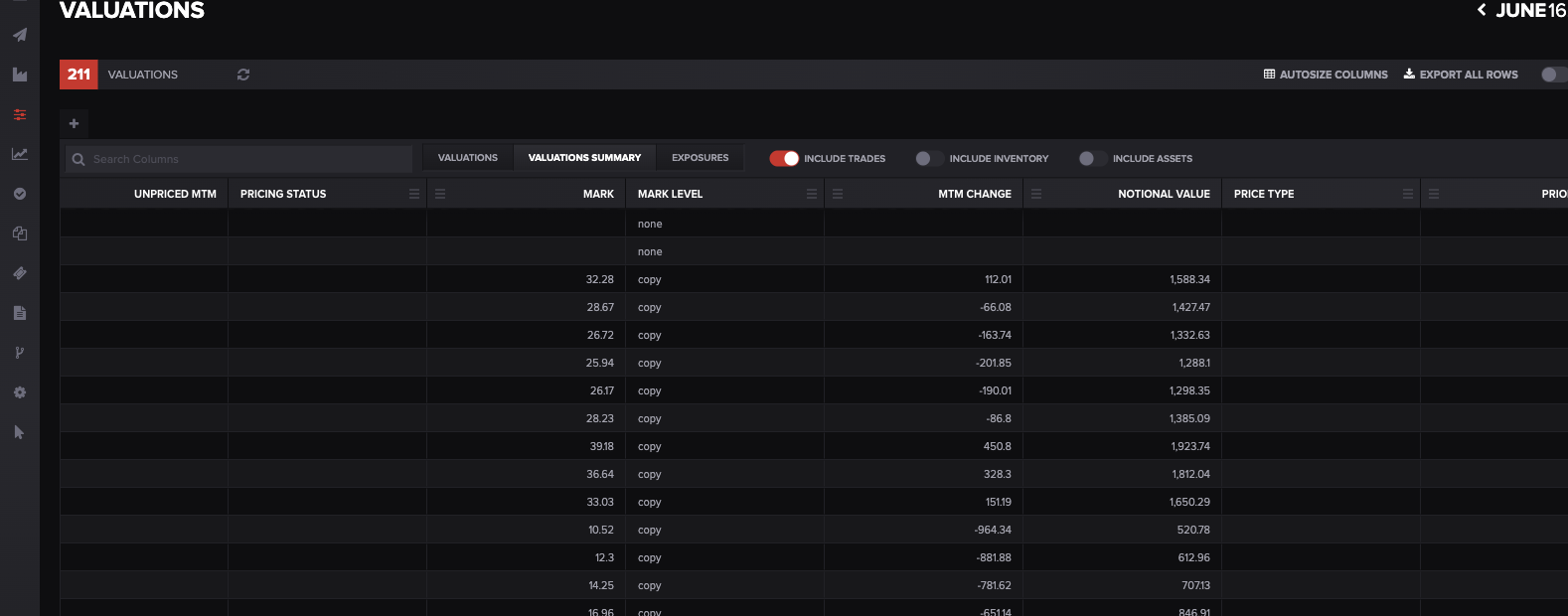Select notional value 1,588.34 cell

1122,279
